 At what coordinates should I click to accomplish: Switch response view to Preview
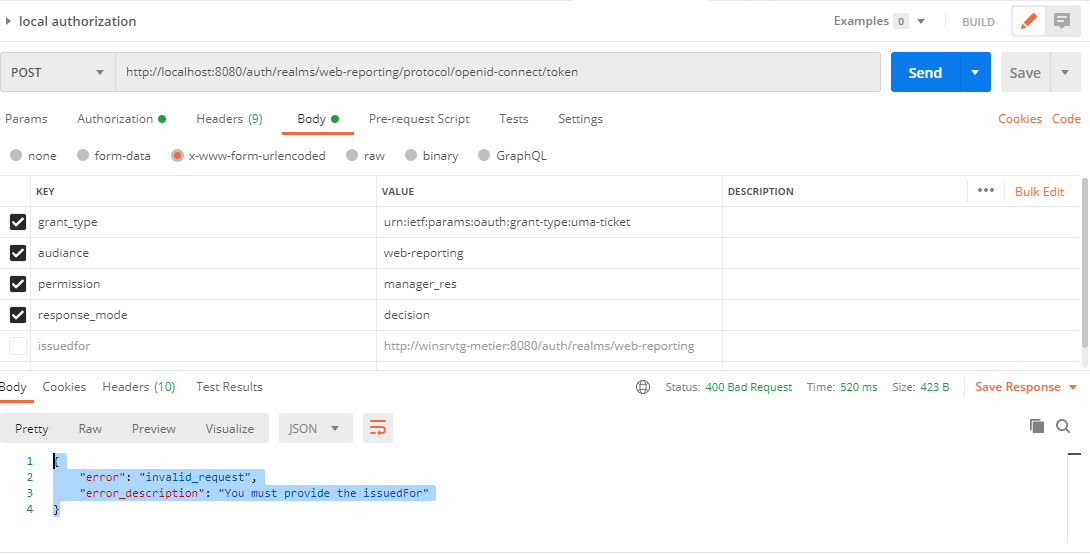coord(154,428)
